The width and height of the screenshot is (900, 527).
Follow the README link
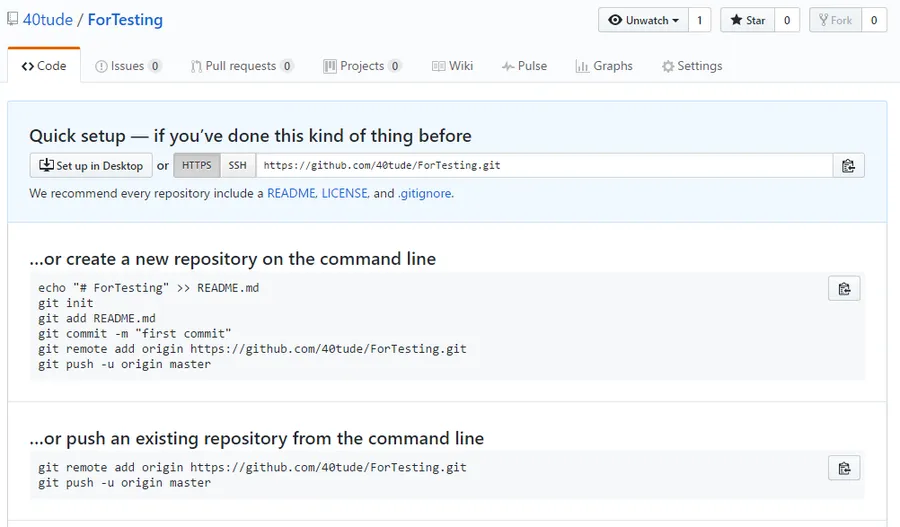(292, 193)
